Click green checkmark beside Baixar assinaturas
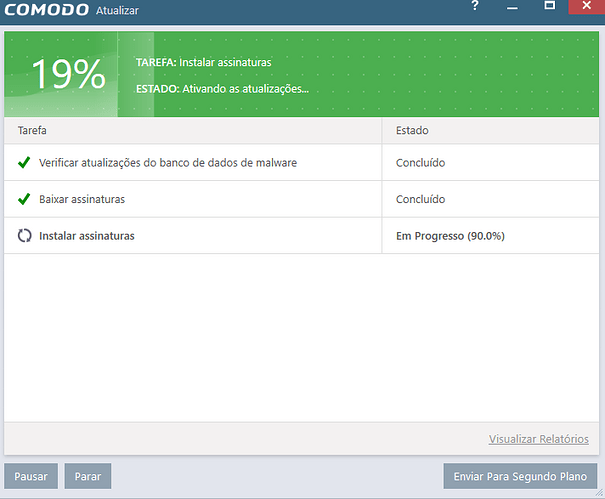Screen dimensions: 605x499 click(24, 199)
